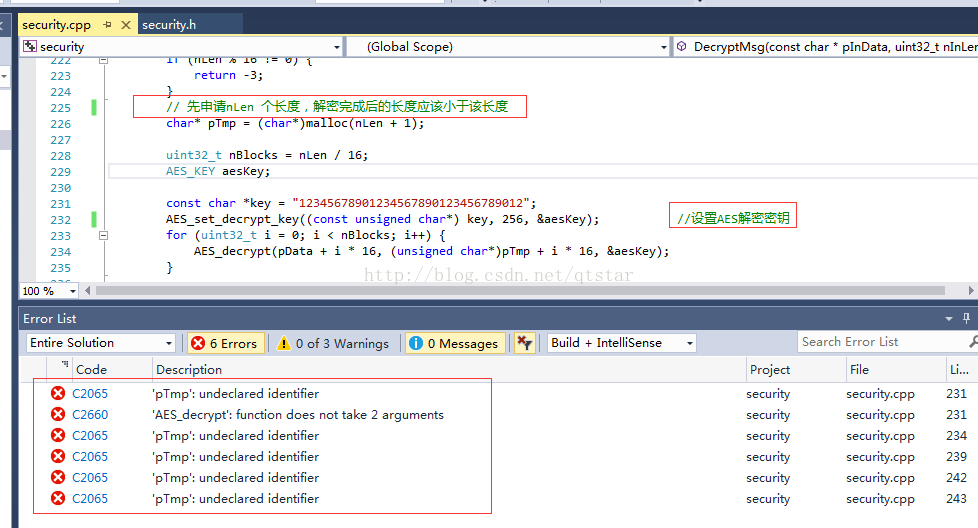Open the security project scope dropdown
This screenshot has height=528, width=978.
(336, 47)
